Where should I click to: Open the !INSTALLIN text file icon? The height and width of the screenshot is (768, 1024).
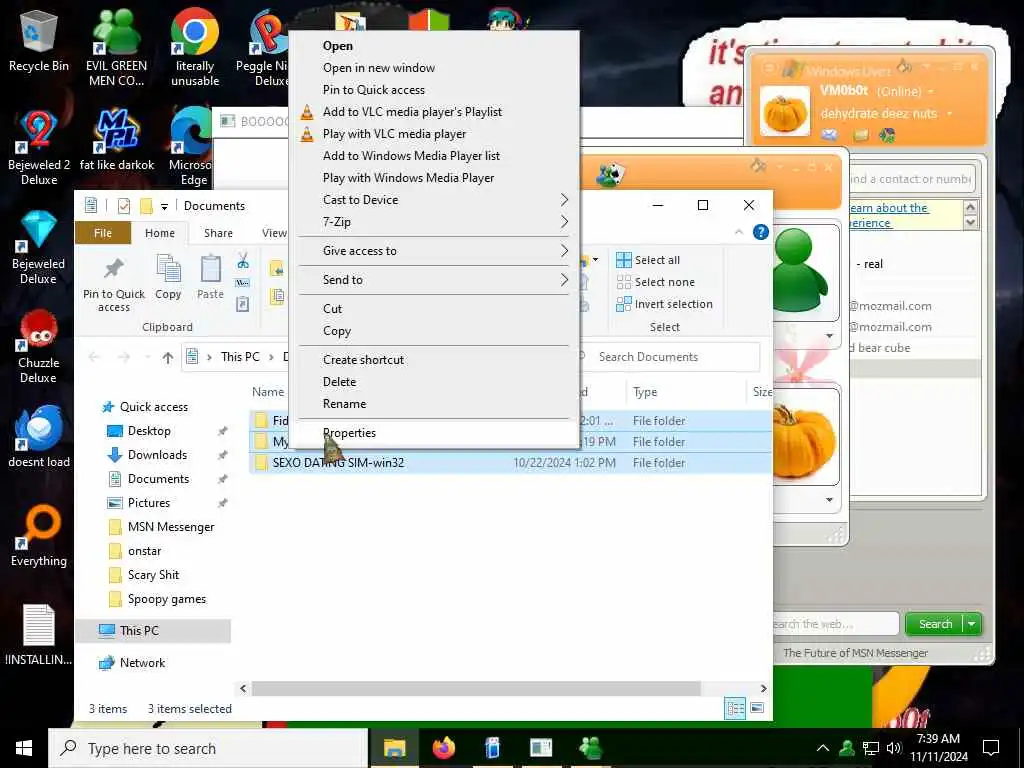click(x=39, y=634)
